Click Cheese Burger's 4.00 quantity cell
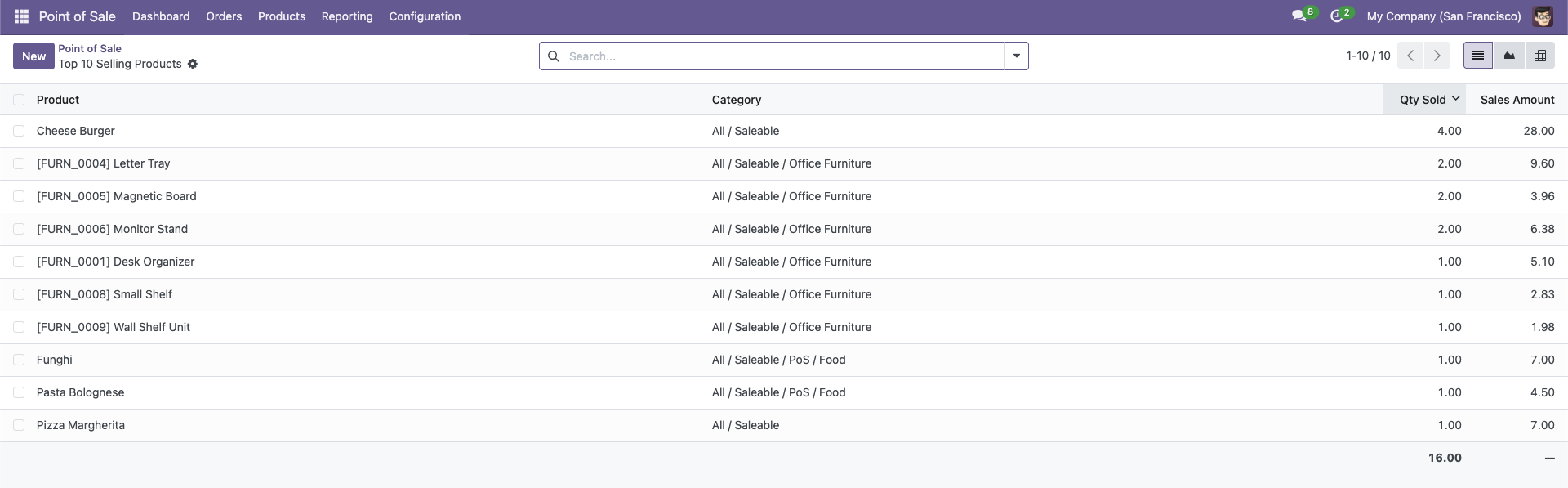The height and width of the screenshot is (488, 1568). 1450,131
